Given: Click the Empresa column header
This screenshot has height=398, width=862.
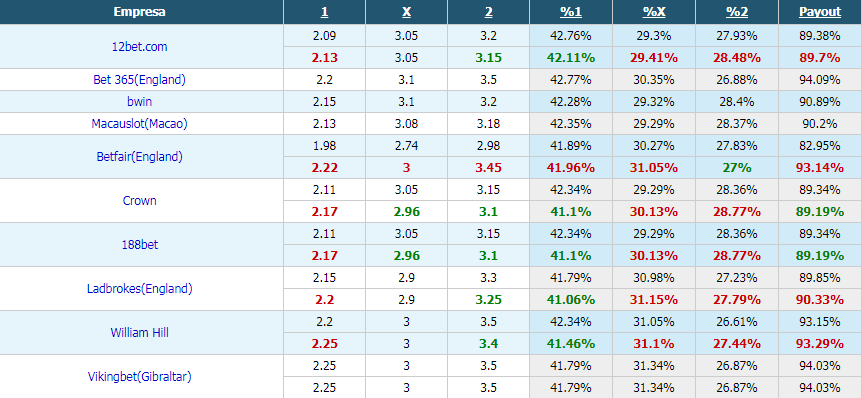Looking at the screenshot, I should click(140, 12).
